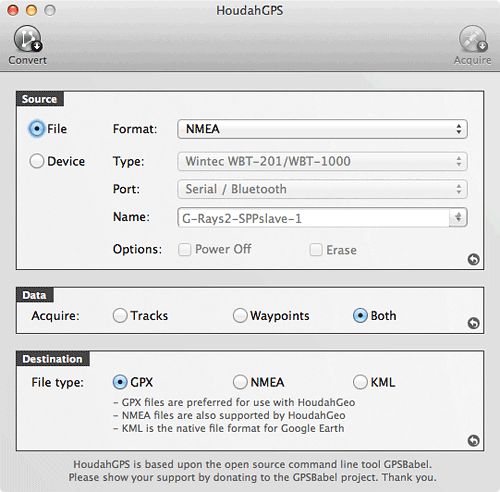Click the 'Please show your support' donation line
This screenshot has width=500, height=492.
[252, 477]
